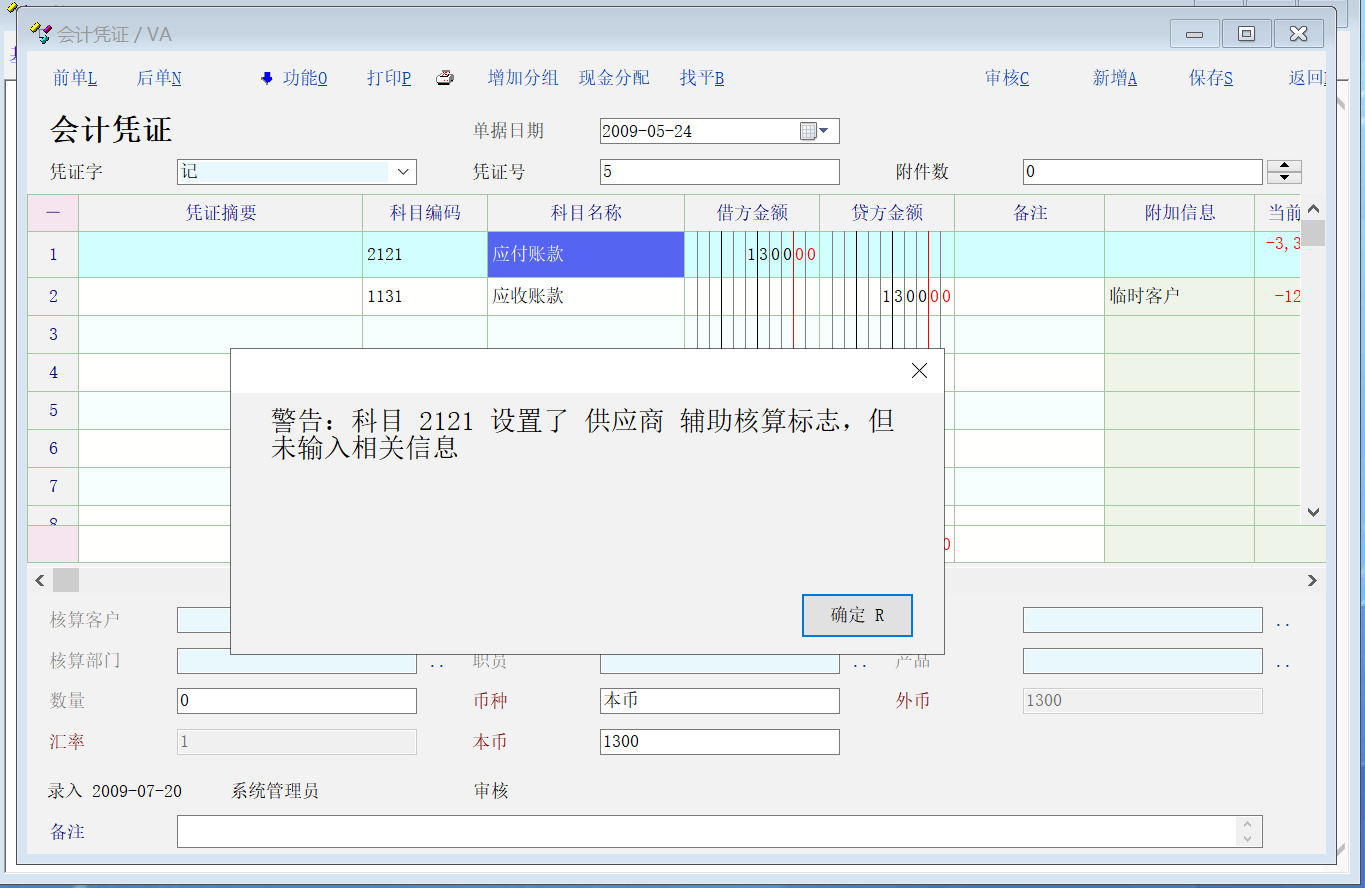Image resolution: width=1365 pixels, height=888 pixels.
Task: Click the grid's vertical scrollbar up arrow
Action: (x=1313, y=209)
